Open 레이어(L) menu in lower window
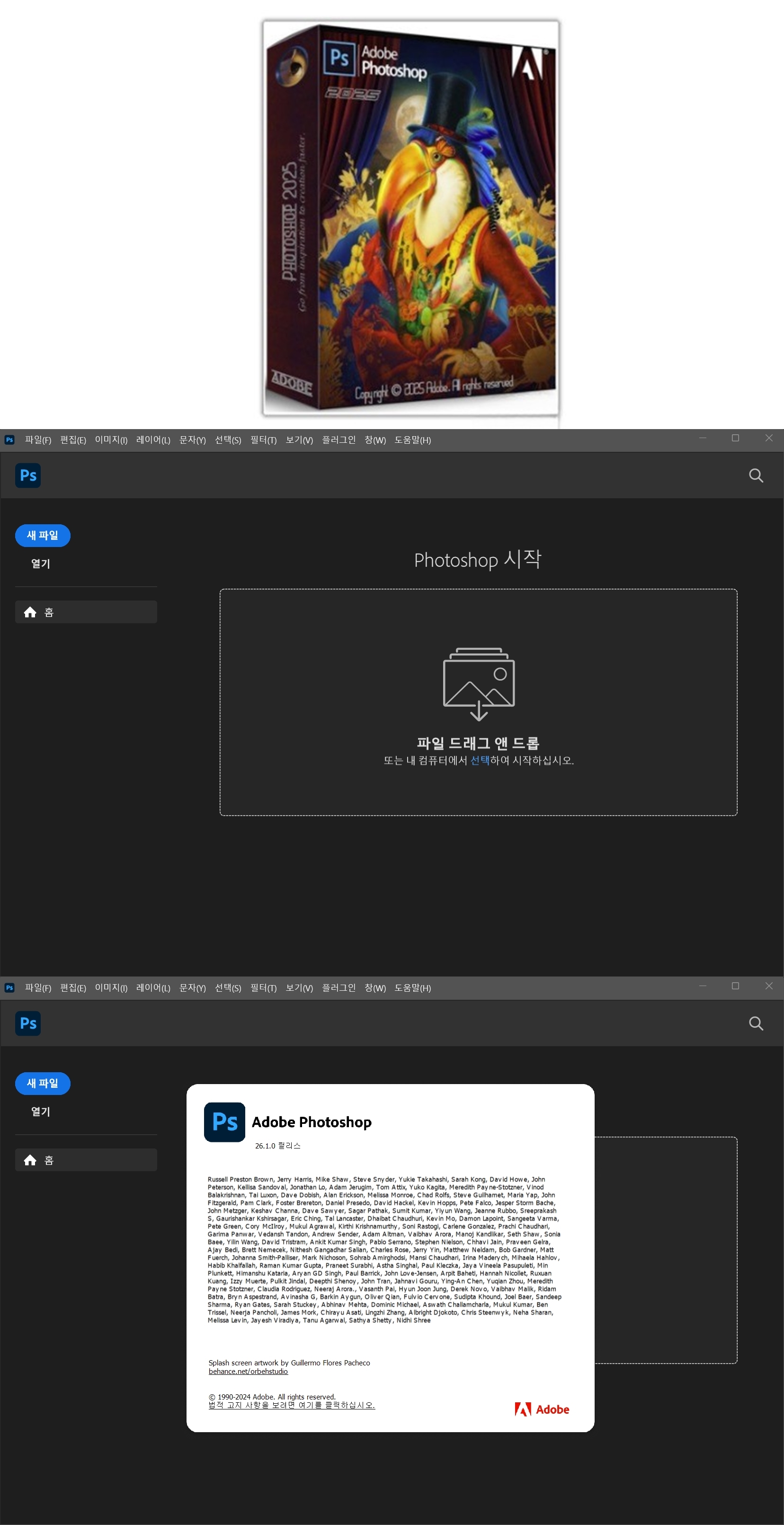The width and height of the screenshot is (784, 1525). [153, 987]
